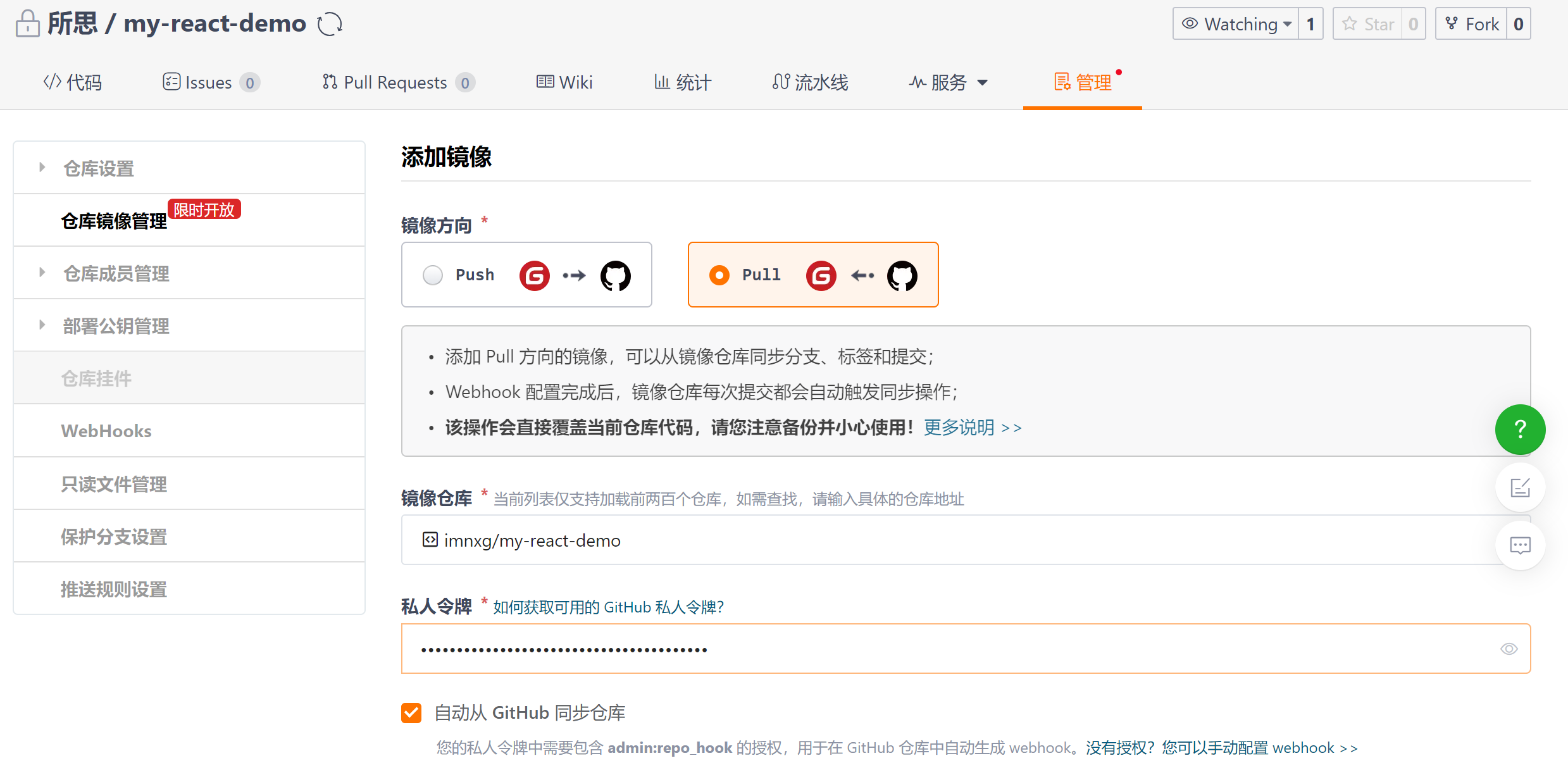Click the floating chat message icon
The height and width of the screenshot is (770, 1568).
tap(1520, 545)
